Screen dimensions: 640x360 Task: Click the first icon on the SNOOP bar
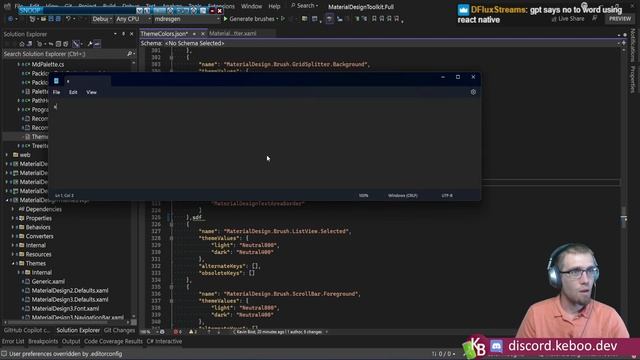coord(140,11)
